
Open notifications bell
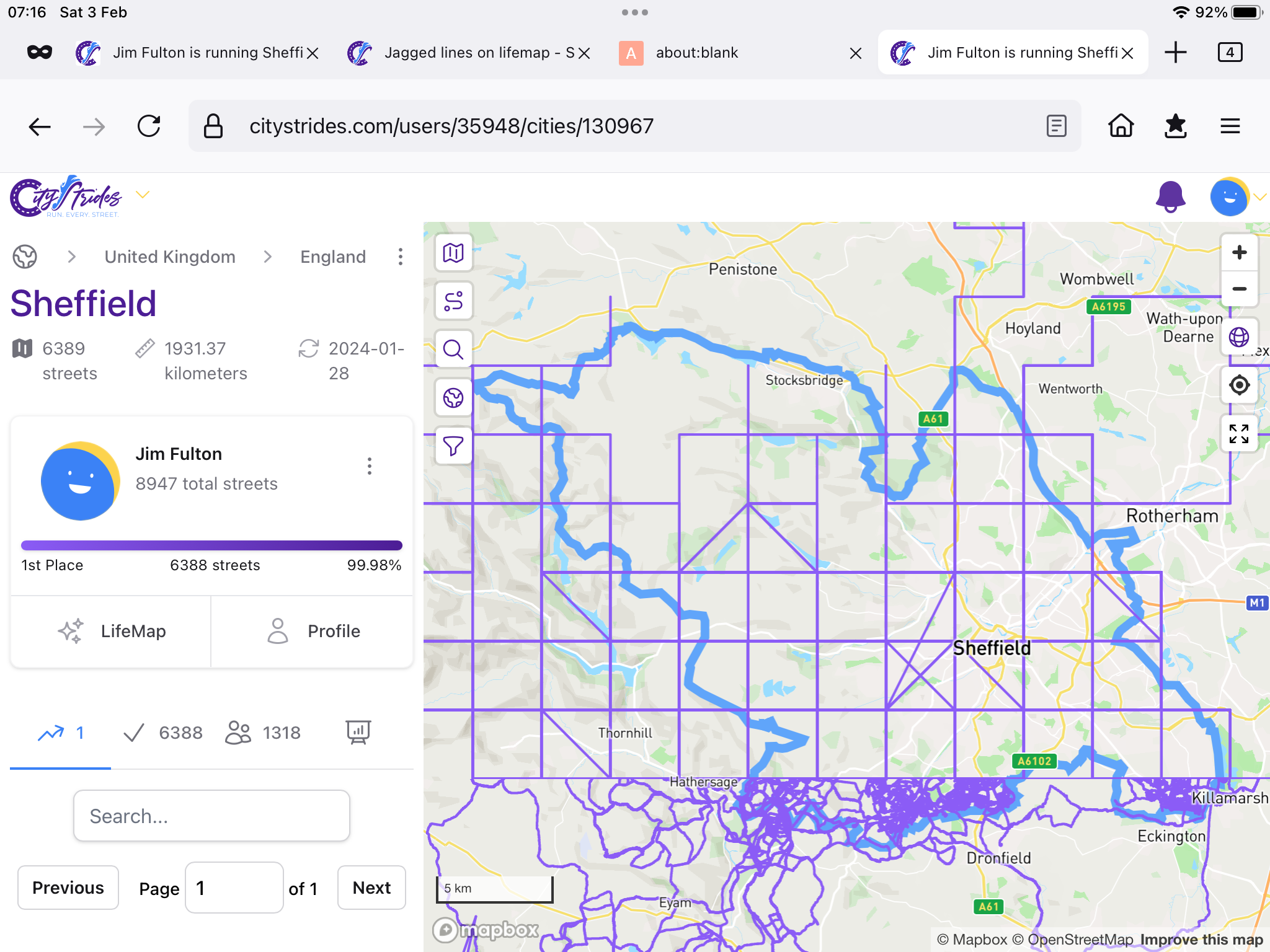click(1170, 197)
